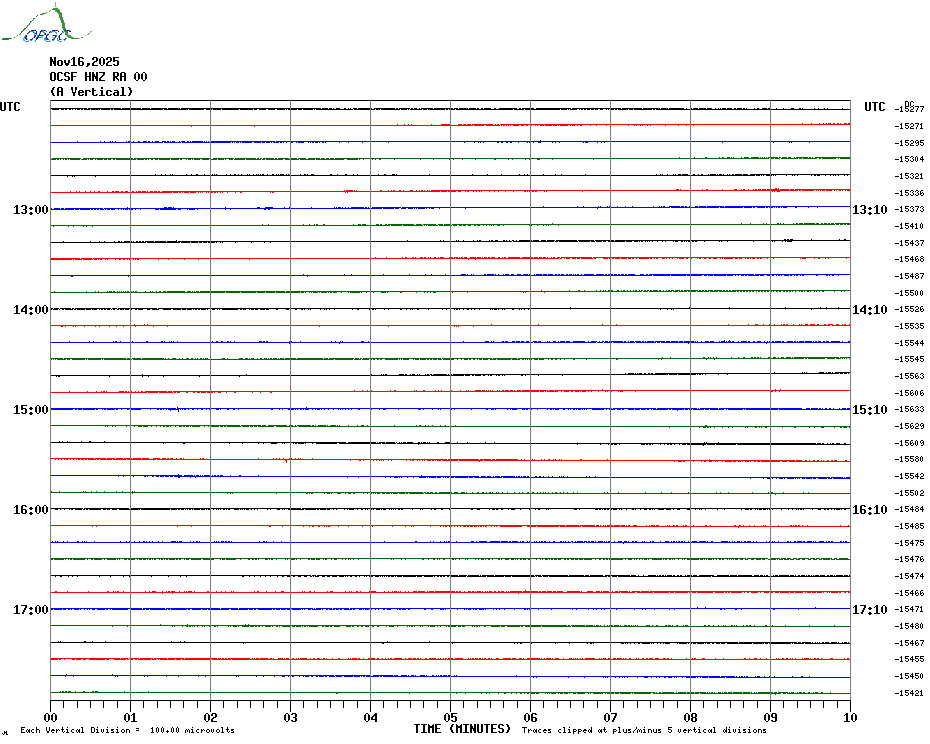Click the 16:00 UTC time label
The image size is (930, 744).
tap(31, 510)
